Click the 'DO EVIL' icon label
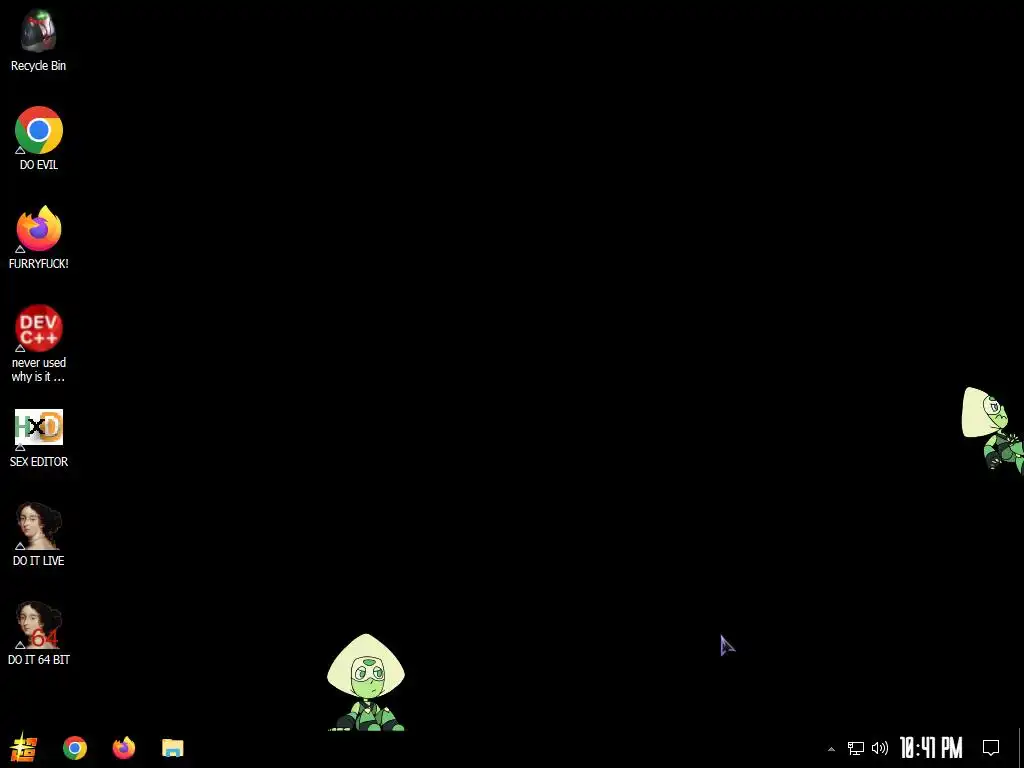 click(39, 165)
